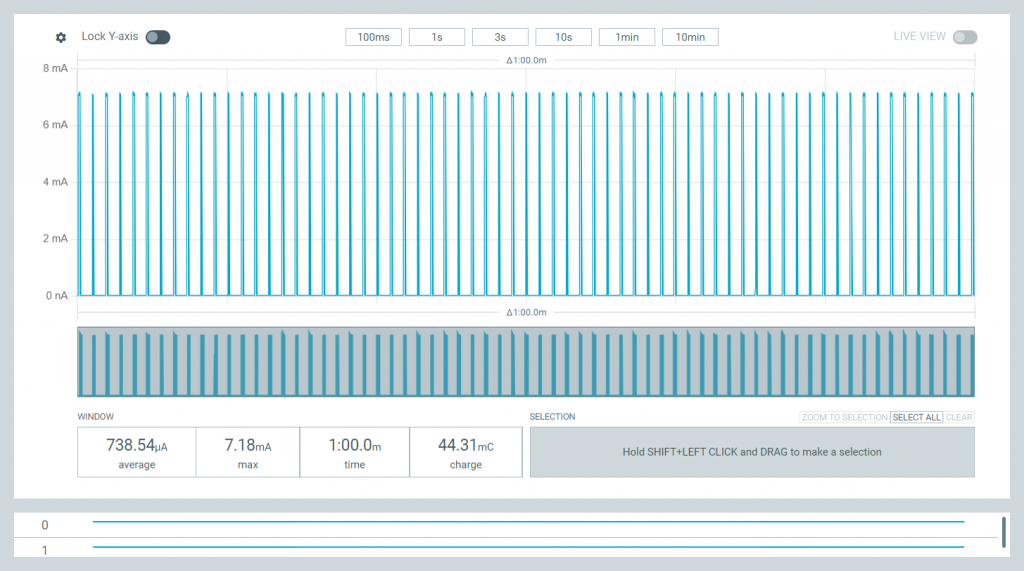Click the digital channels vertical scrollbar
Screen dimensions: 1024x571
click(x=1004, y=532)
